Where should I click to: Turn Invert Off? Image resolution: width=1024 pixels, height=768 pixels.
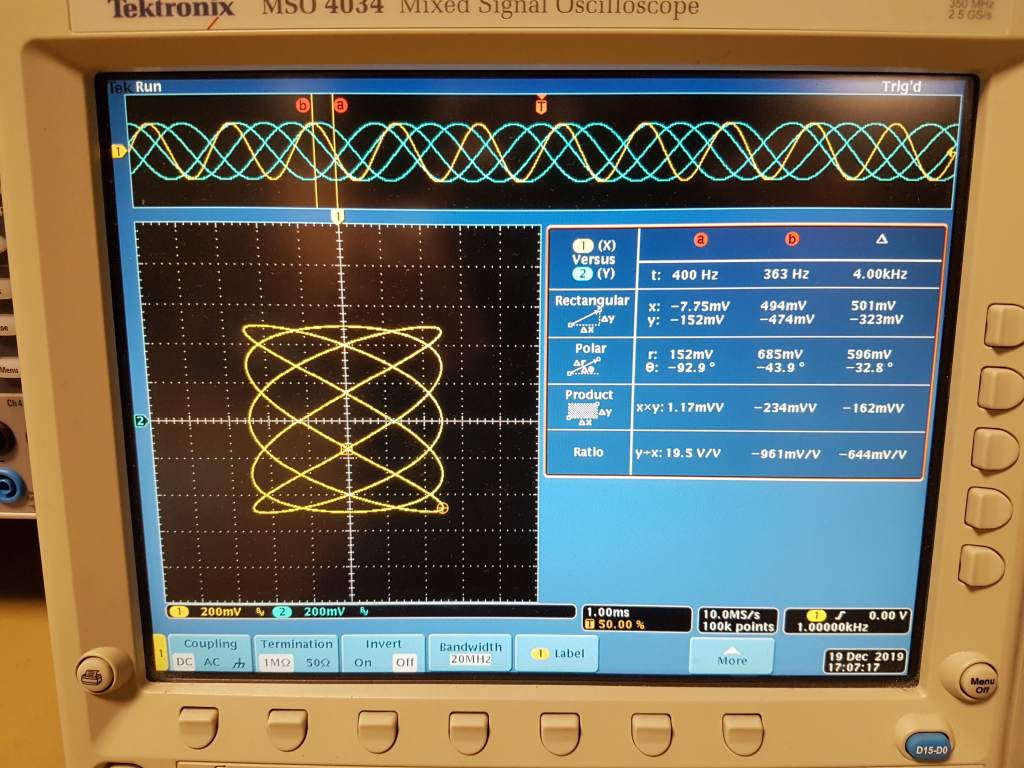click(404, 662)
